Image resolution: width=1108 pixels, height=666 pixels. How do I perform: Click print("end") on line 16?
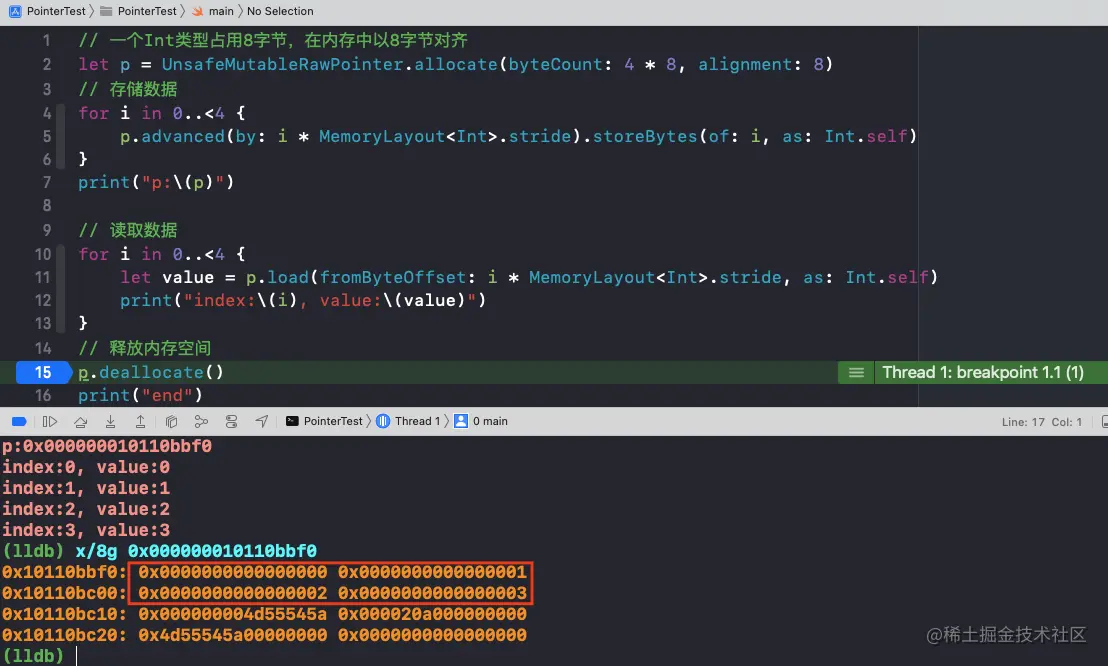(x=141, y=395)
